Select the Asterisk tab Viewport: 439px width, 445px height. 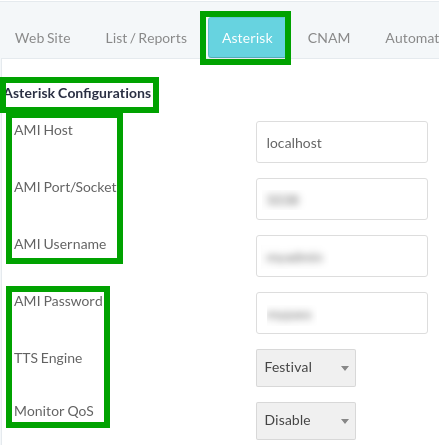click(x=247, y=38)
